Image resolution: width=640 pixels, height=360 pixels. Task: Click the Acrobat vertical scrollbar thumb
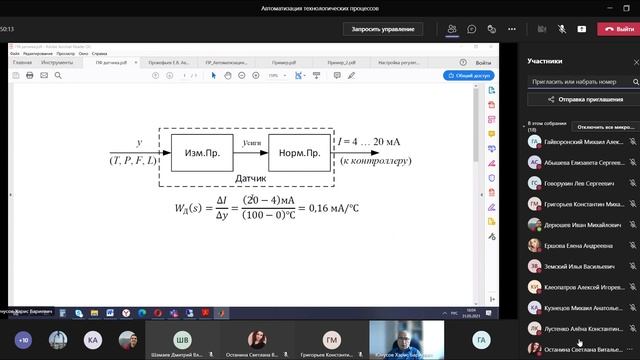[x=476, y=124]
